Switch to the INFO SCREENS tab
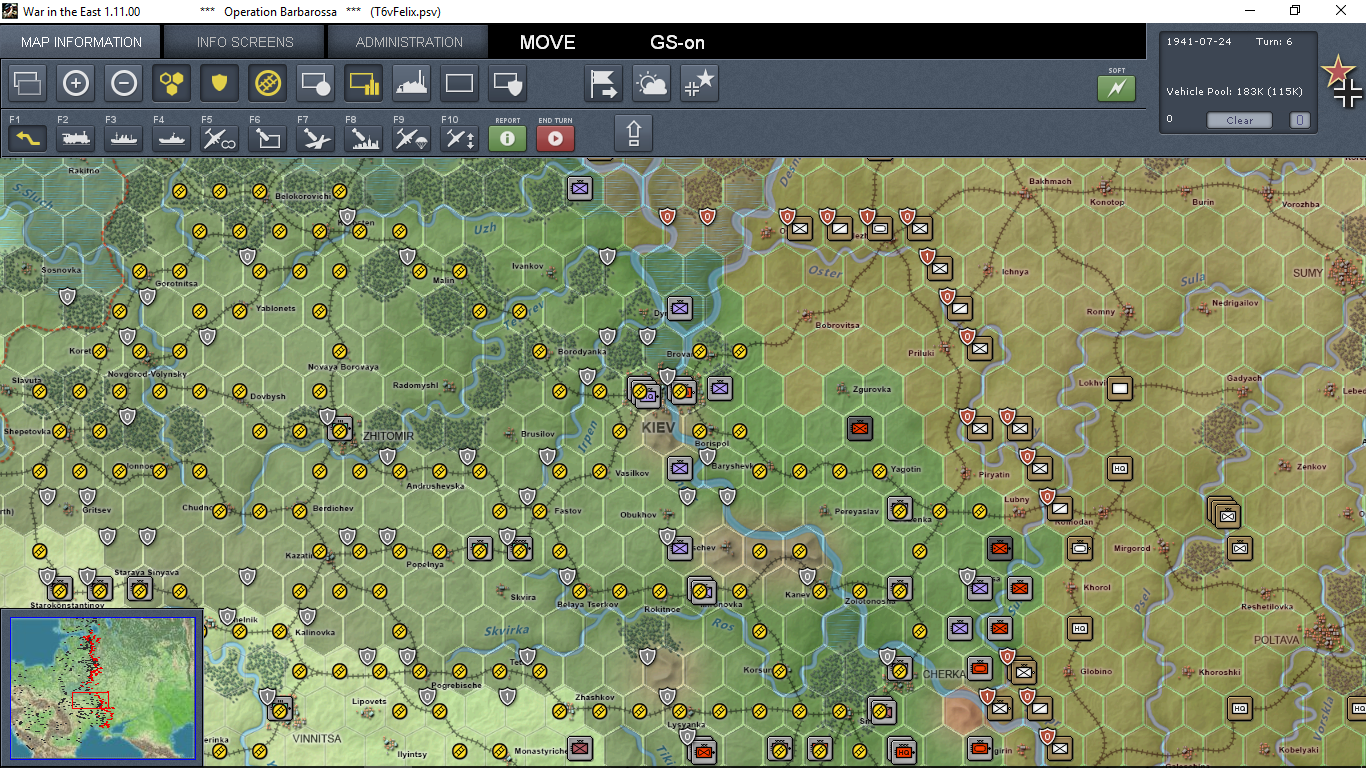The height and width of the screenshot is (768, 1366). (245, 42)
